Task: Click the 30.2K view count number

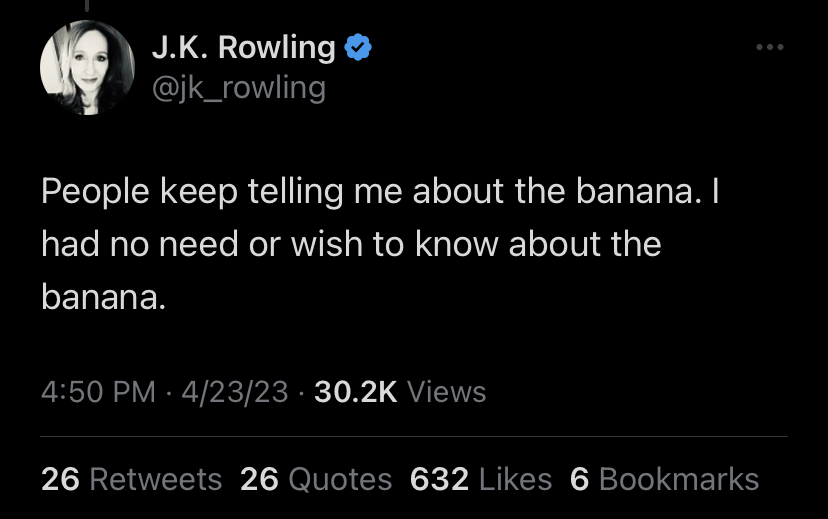Action: pos(356,392)
